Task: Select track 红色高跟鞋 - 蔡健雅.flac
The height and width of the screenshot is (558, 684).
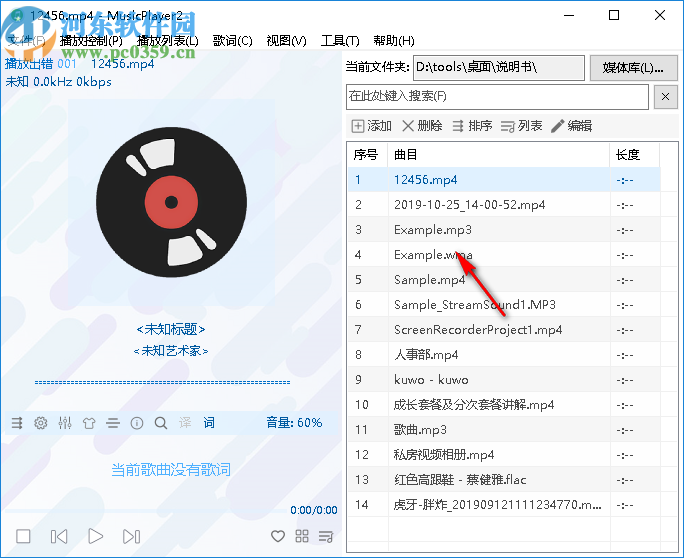Action: 504,479
